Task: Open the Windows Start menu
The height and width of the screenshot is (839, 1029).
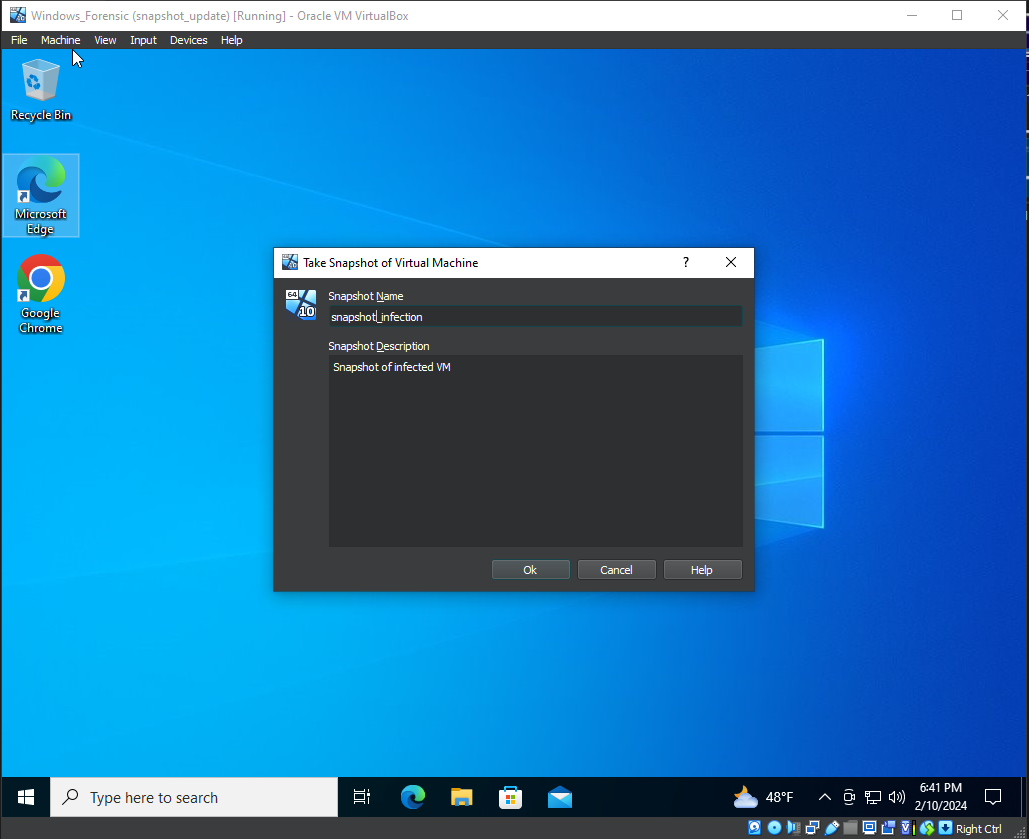Action: coord(26,797)
